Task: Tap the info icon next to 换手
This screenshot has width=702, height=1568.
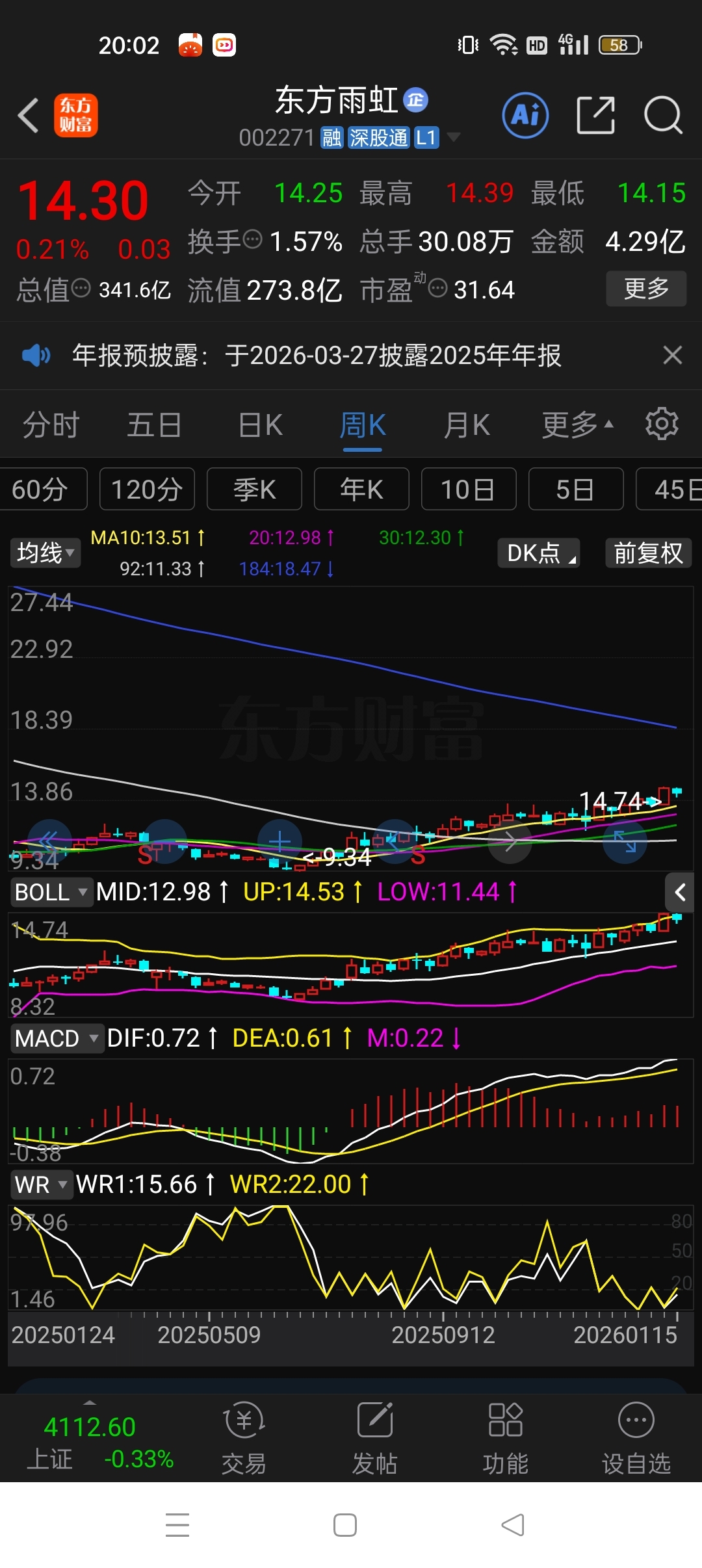Action: coord(252,239)
